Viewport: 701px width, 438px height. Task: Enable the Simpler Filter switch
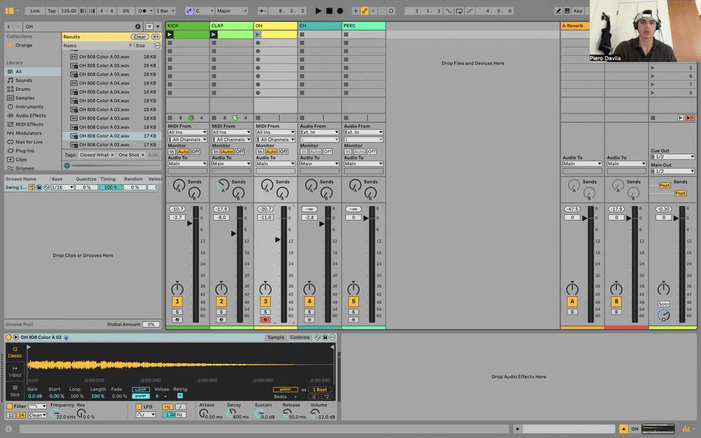pos(9,407)
